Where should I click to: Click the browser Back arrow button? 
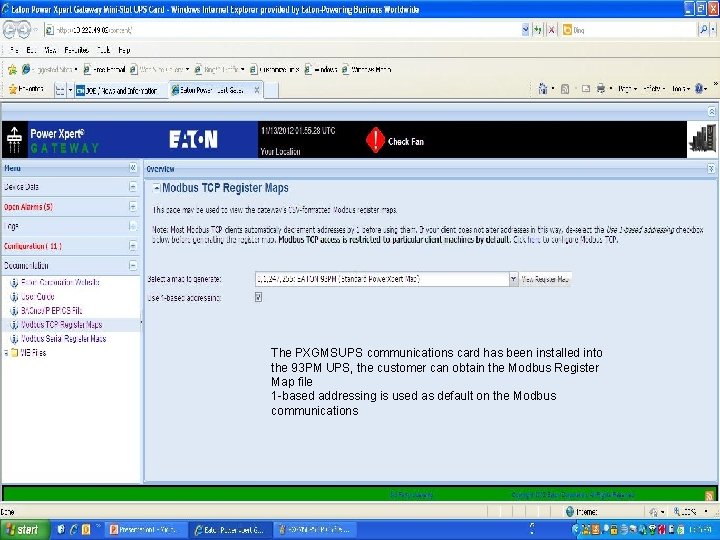pyautogui.click(x=10, y=30)
